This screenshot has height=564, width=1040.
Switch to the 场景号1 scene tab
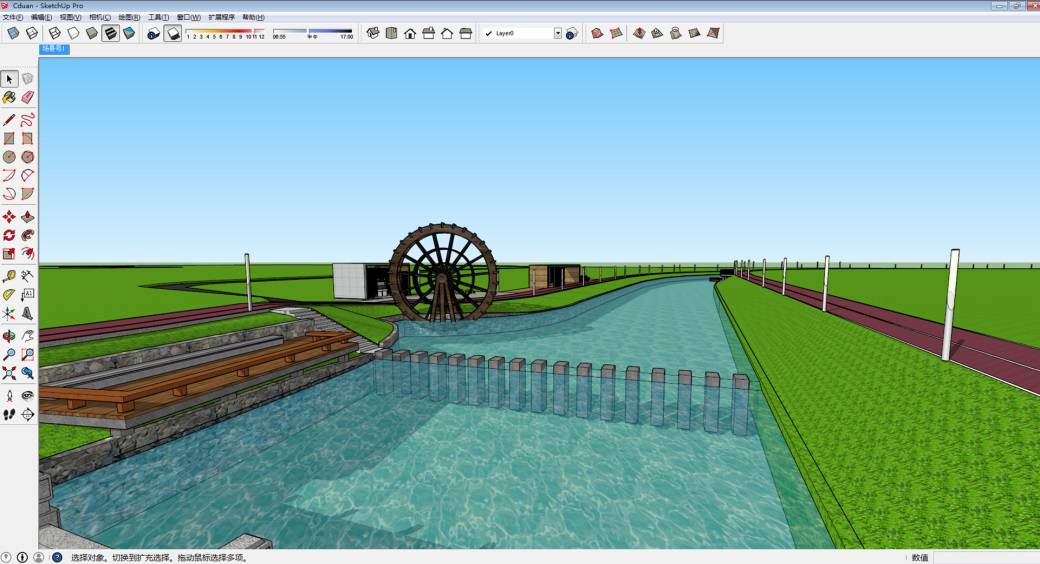point(54,48)
